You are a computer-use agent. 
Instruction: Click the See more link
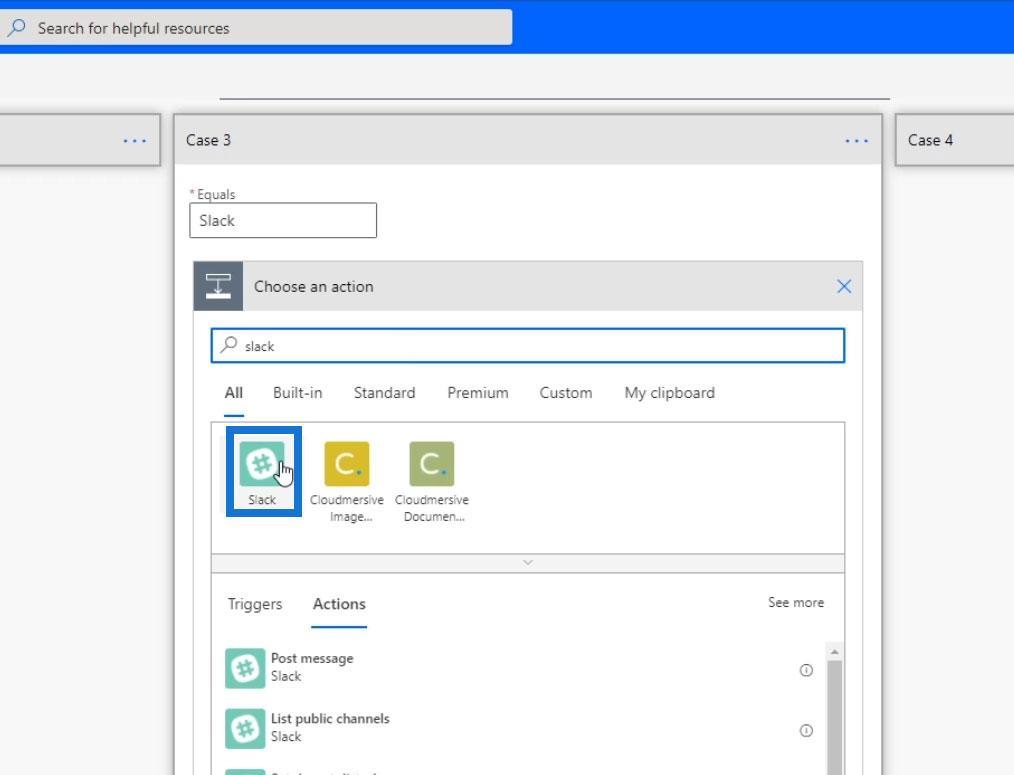795,602
